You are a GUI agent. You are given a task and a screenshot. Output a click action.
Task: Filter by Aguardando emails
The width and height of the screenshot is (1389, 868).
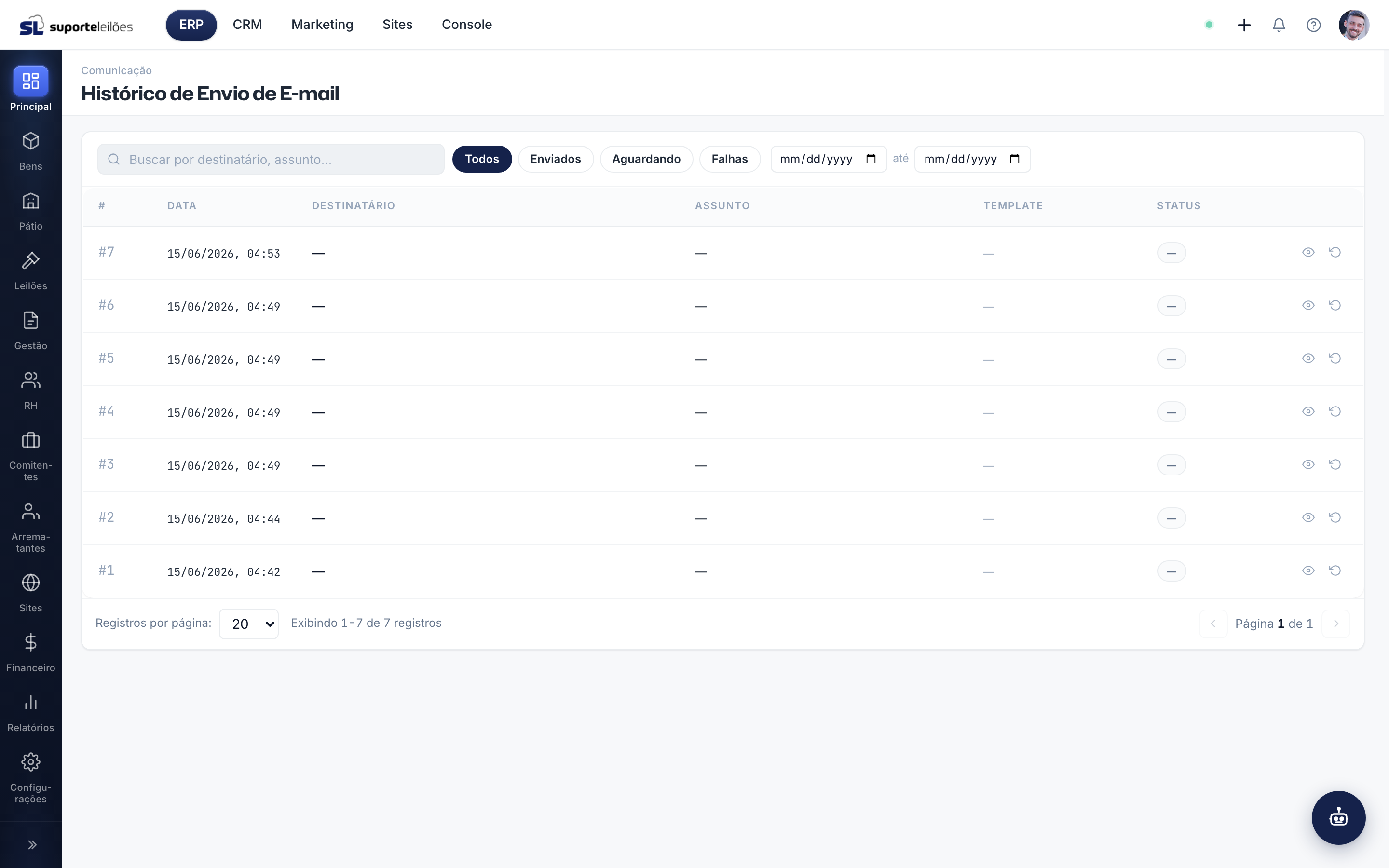646,159
